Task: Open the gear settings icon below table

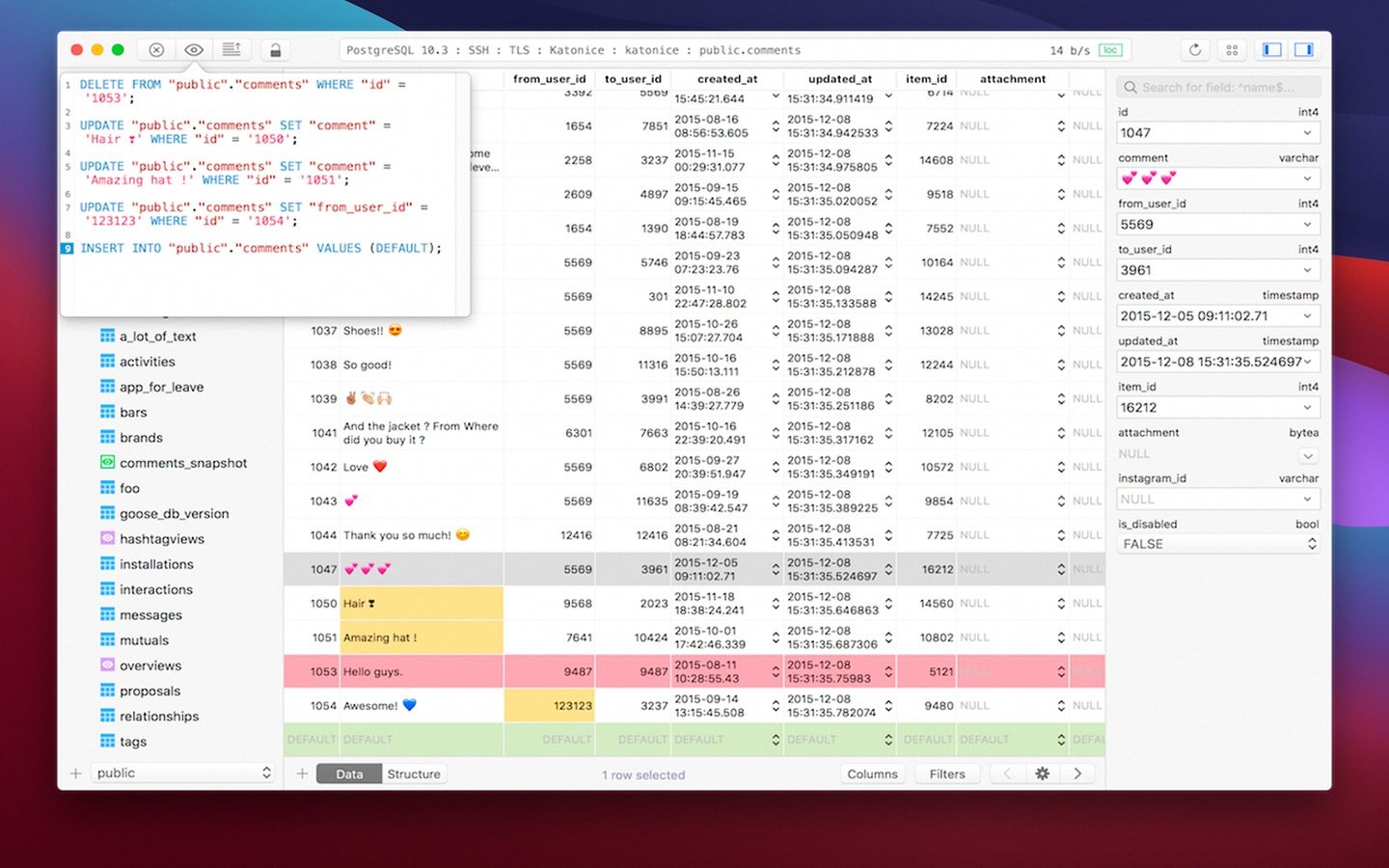Action: pyautogui.click(x=1042, y=773)
